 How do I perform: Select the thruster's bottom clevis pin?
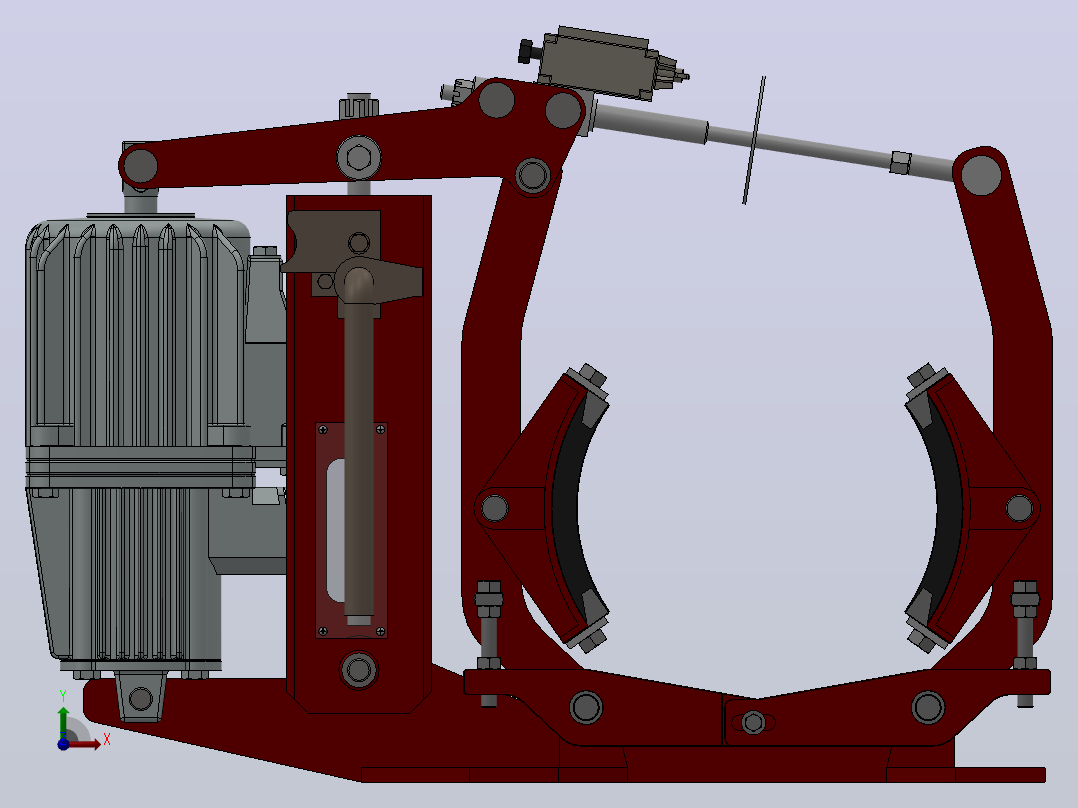[141, 699]
